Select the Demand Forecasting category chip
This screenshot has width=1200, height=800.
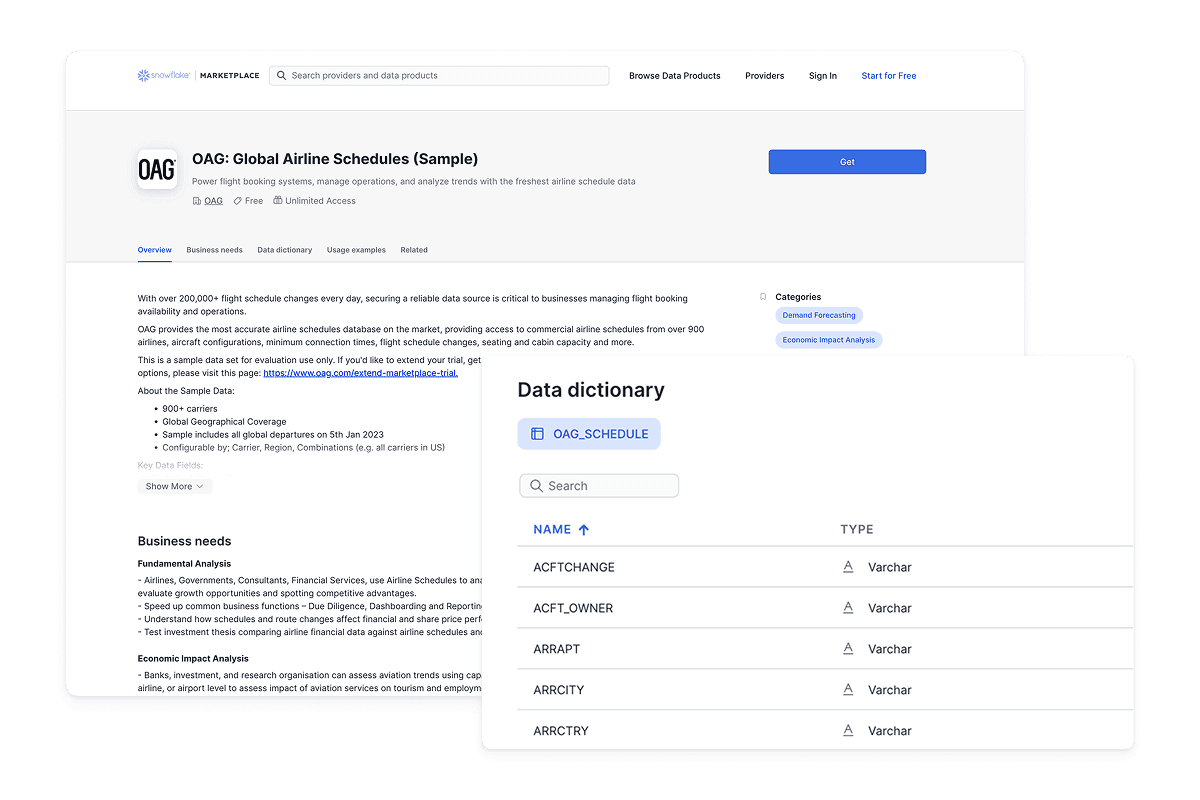pyautogui.click(x=818, y=314)
